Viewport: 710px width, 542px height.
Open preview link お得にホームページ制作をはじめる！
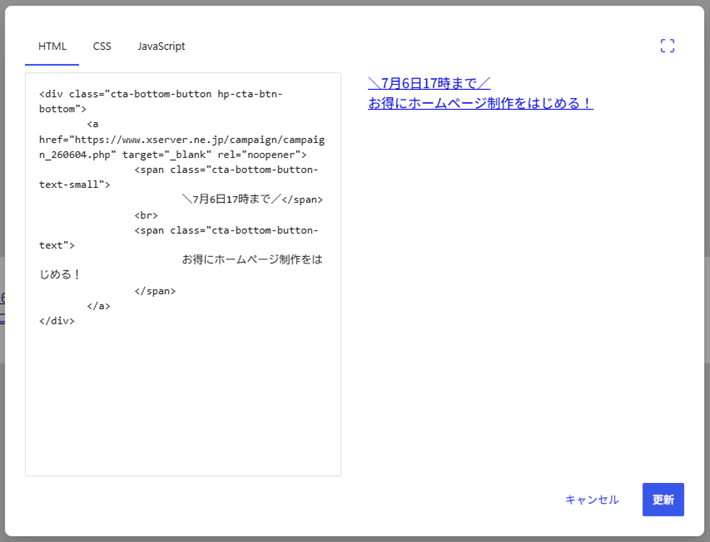click(480, 103)
